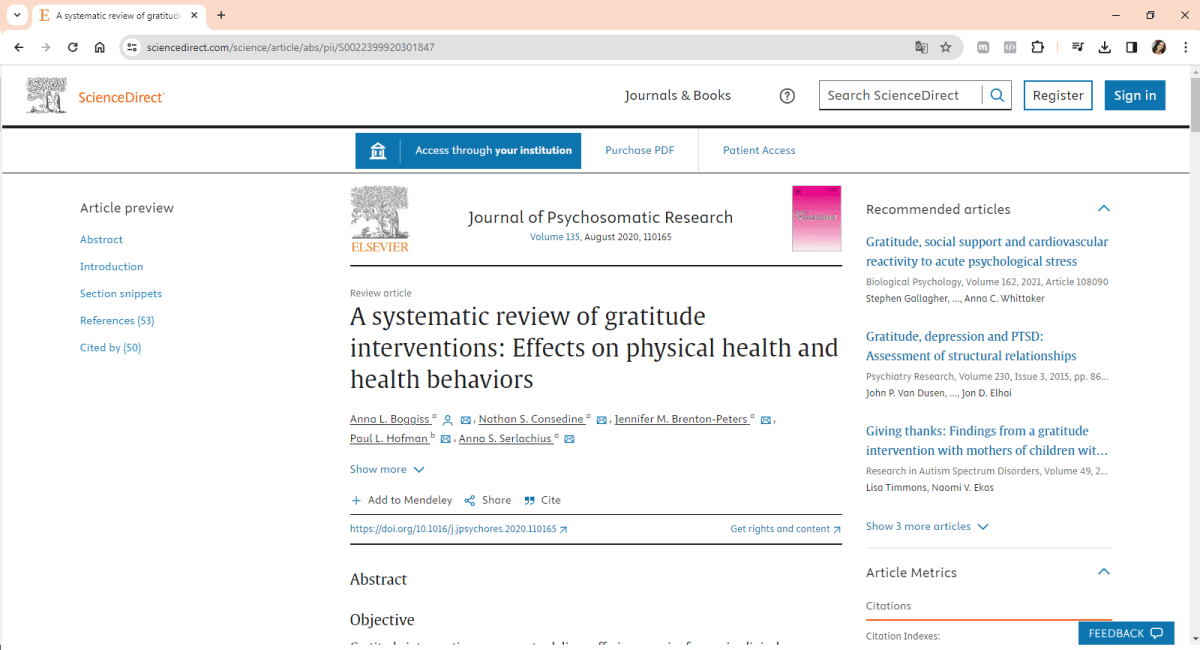Screen dimensions: 1200x650
Task: Open Gratitude, social support and cardiovascular article
Action: pos(987,251)
